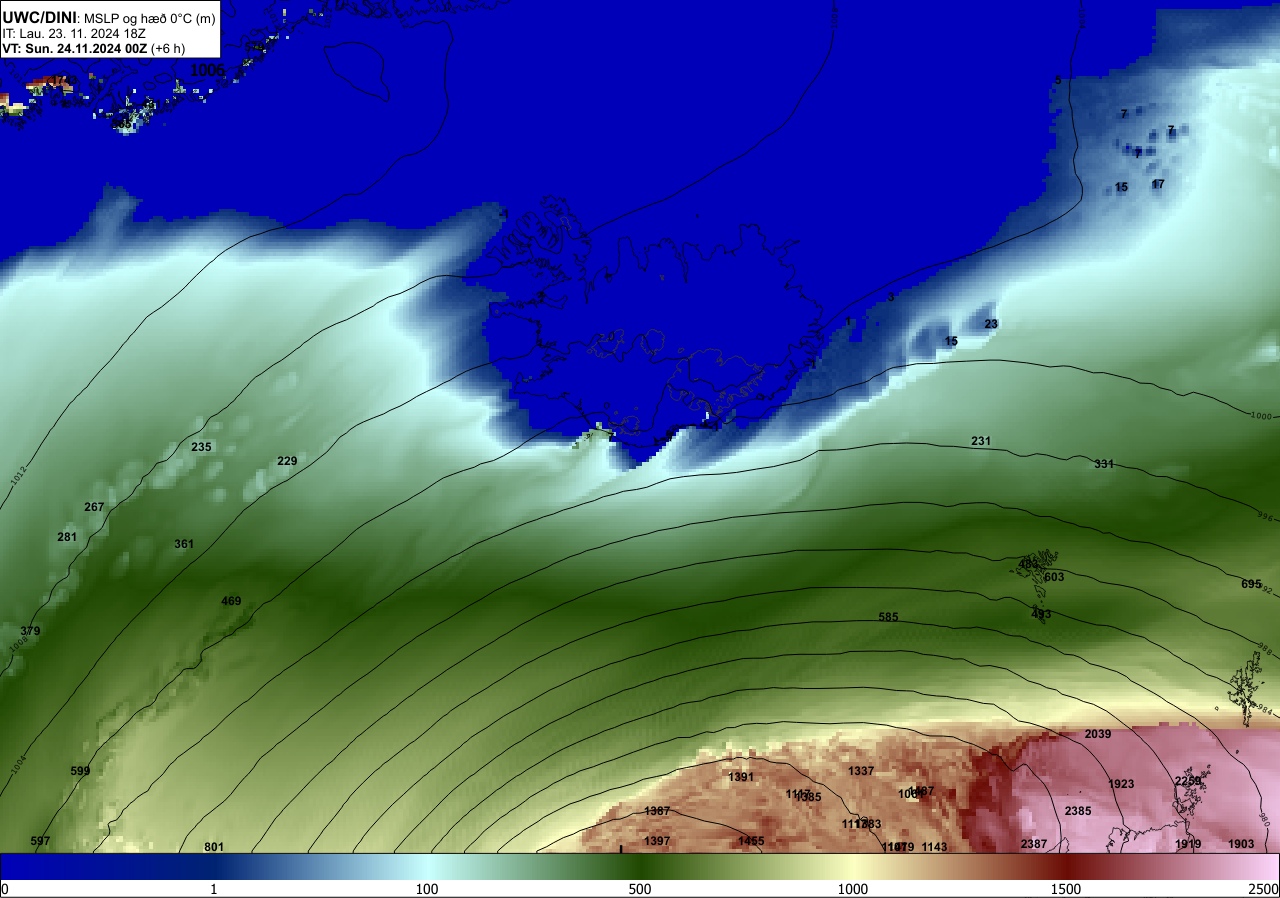Click the 361 height value
Viewport: 1280px width, 898px height.
click(x=184, y=544)
